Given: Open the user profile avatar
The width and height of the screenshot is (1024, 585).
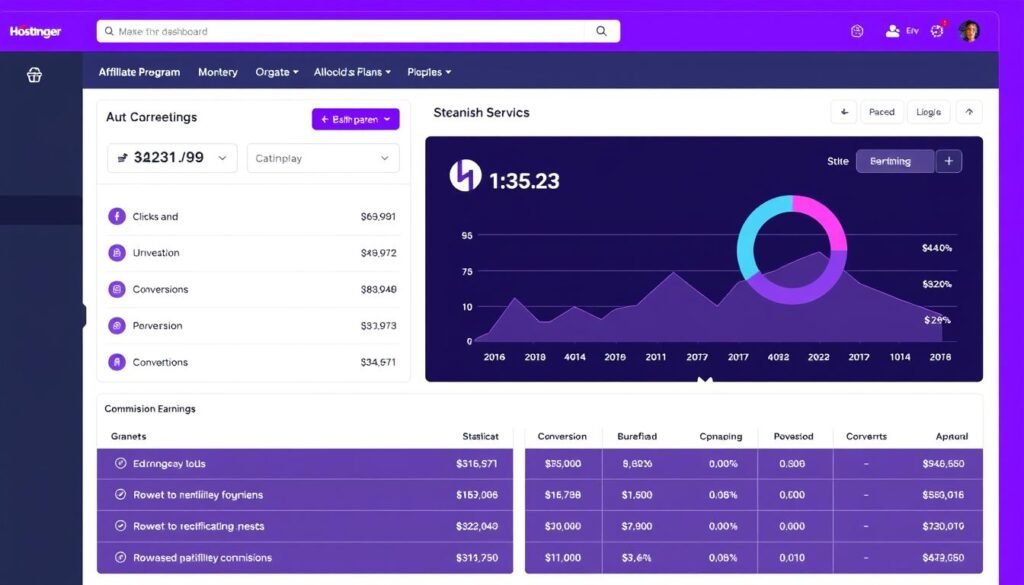Looking at the screenshot, I should pos(969,31).
